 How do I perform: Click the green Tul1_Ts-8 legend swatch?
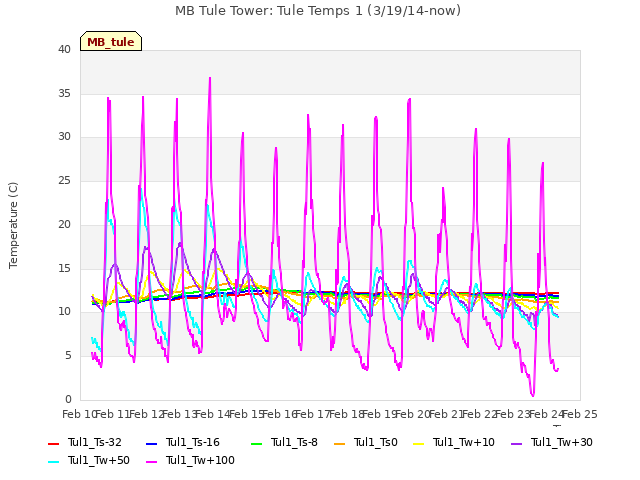point(256,443)
